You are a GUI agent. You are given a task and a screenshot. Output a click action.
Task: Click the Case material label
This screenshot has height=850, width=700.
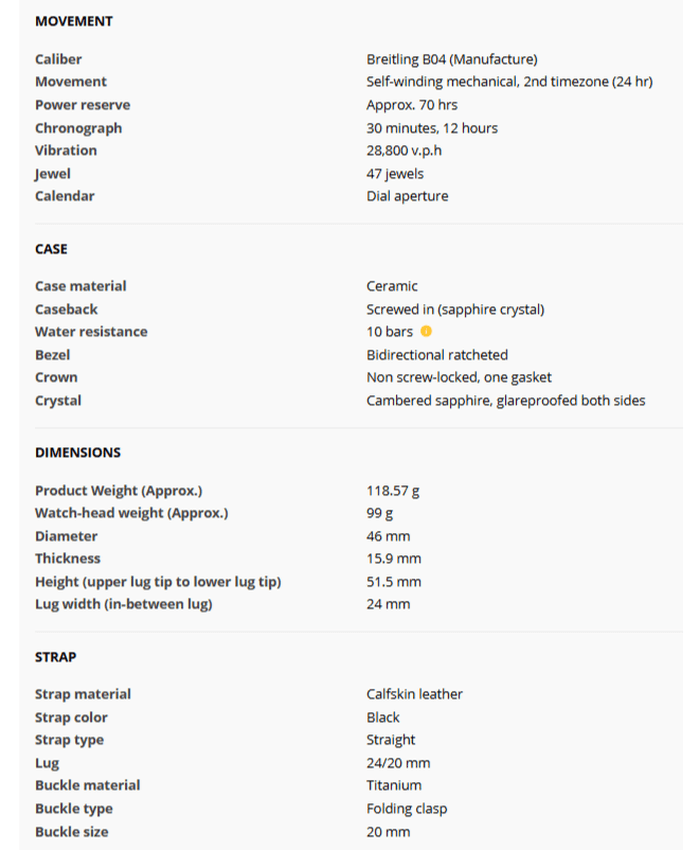click(81, 286)
